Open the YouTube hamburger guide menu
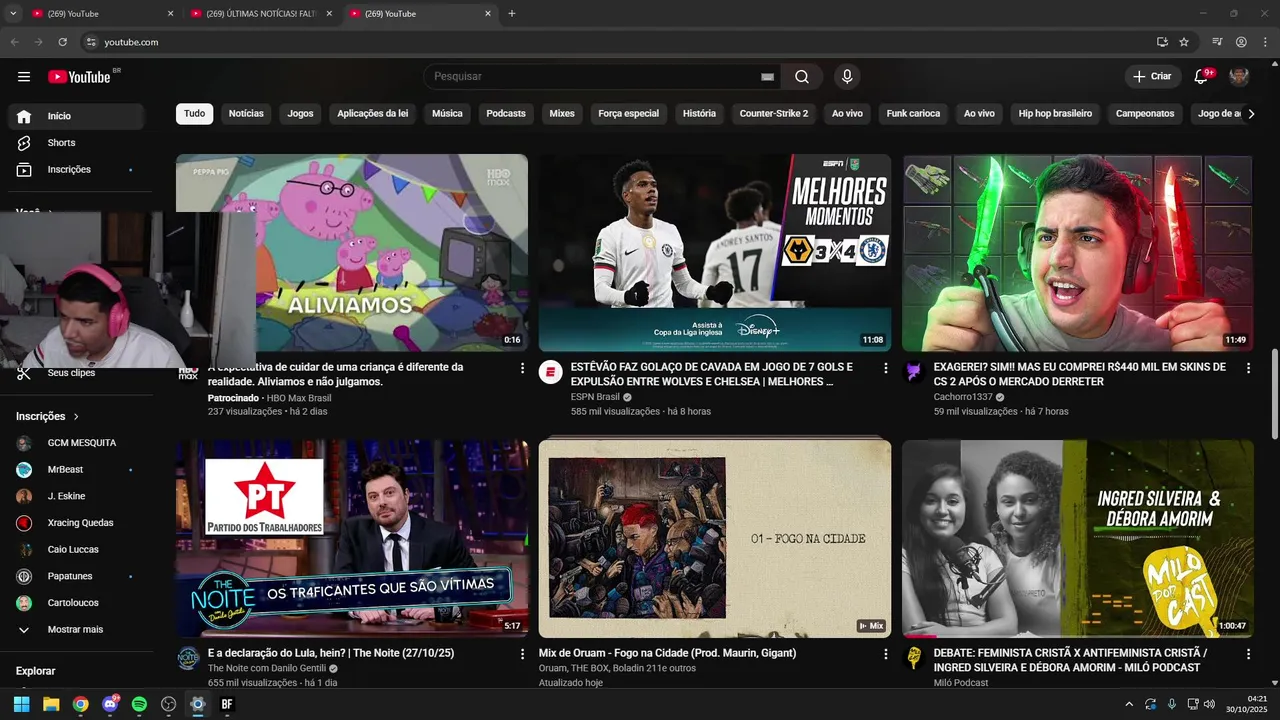1280x720 pixels. 24,77
